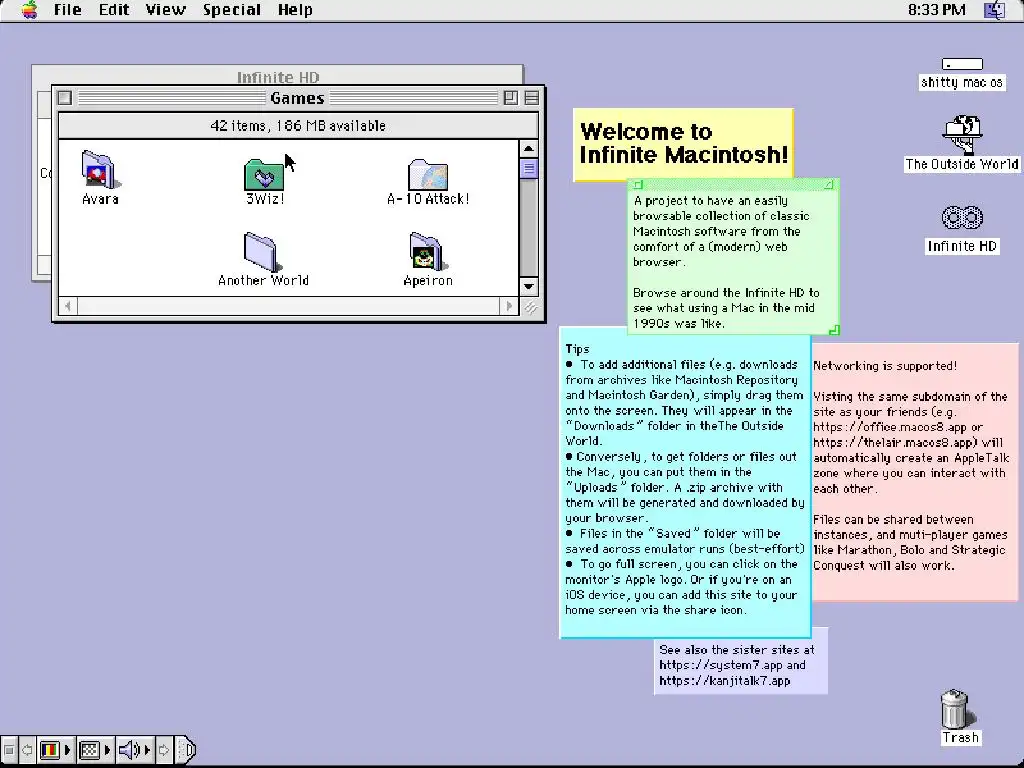Open the Help menu

pos(295,10)
